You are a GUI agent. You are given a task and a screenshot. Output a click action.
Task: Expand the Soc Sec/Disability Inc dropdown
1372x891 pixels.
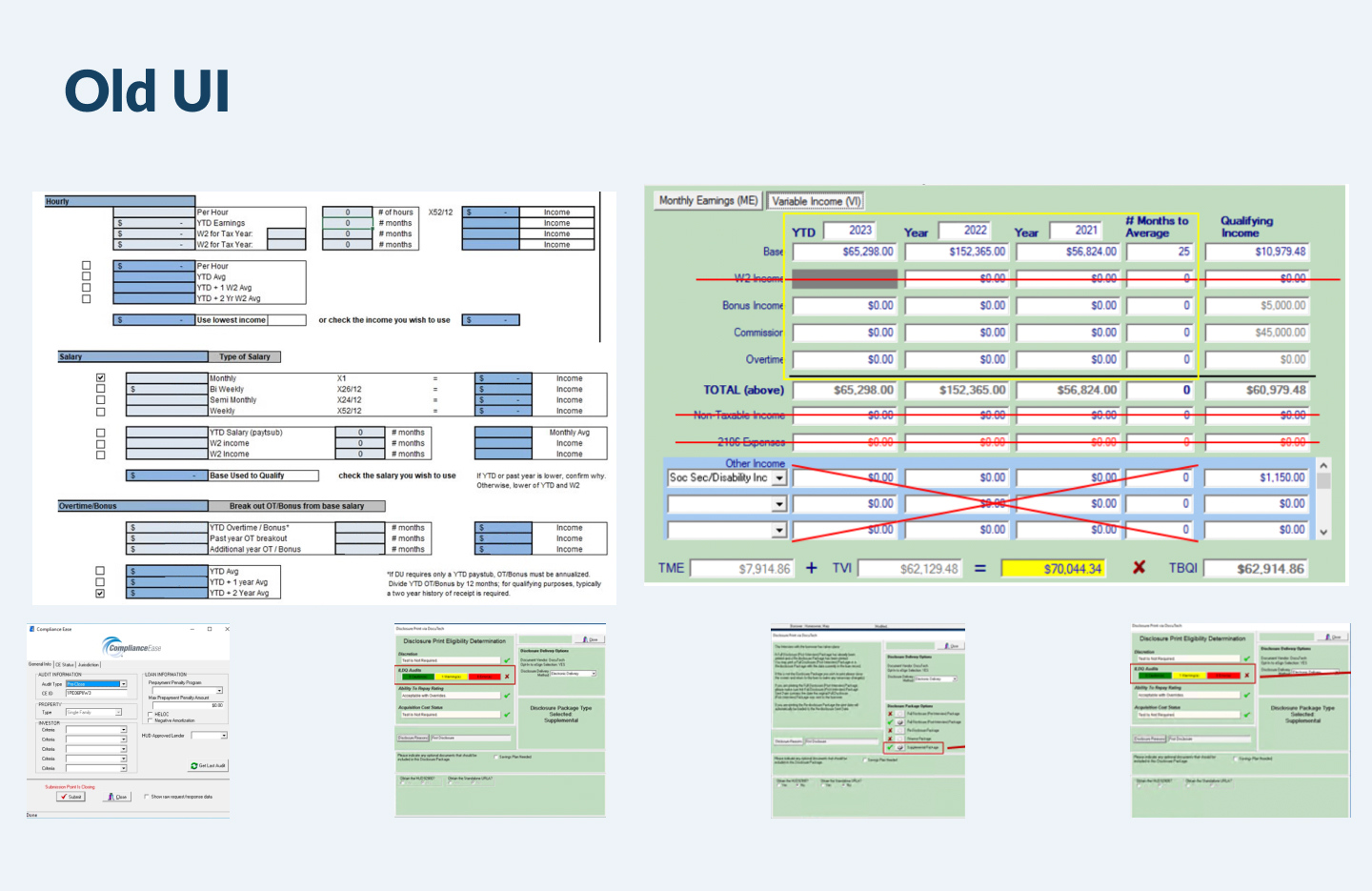pos(779,477)
